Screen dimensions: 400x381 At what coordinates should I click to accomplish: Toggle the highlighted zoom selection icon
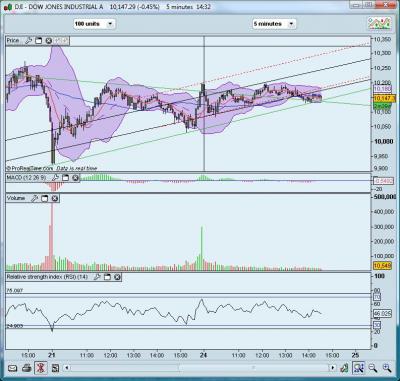tap(359, 368)
